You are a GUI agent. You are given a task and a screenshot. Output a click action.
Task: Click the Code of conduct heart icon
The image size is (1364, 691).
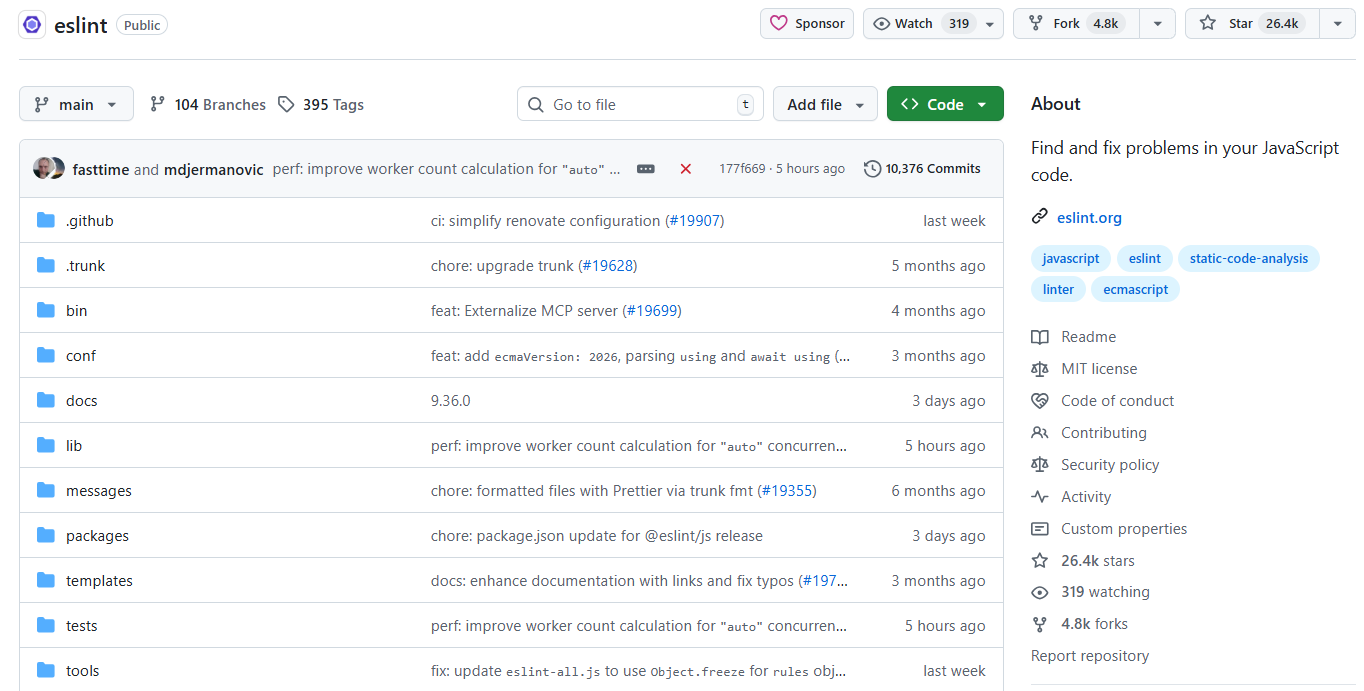click(1040, 401)
